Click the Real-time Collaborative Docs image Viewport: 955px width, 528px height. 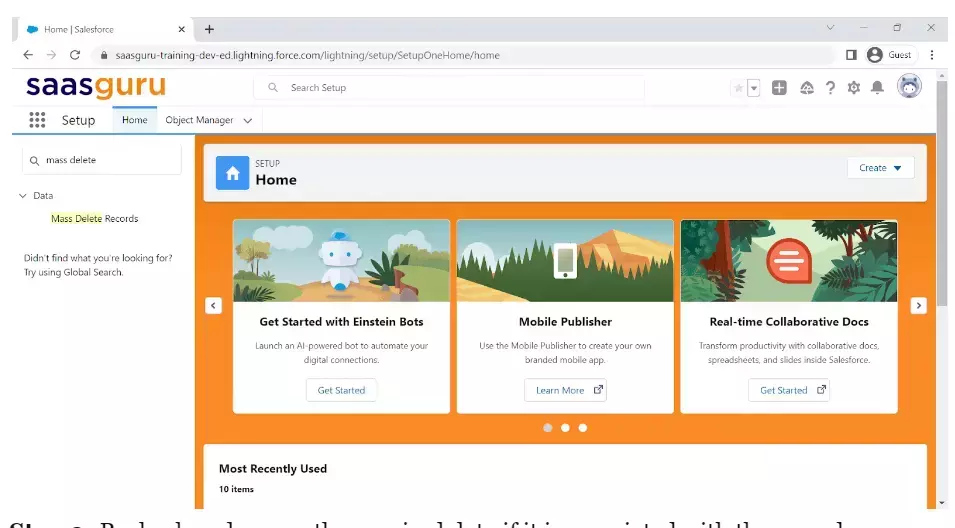[789, 261]
